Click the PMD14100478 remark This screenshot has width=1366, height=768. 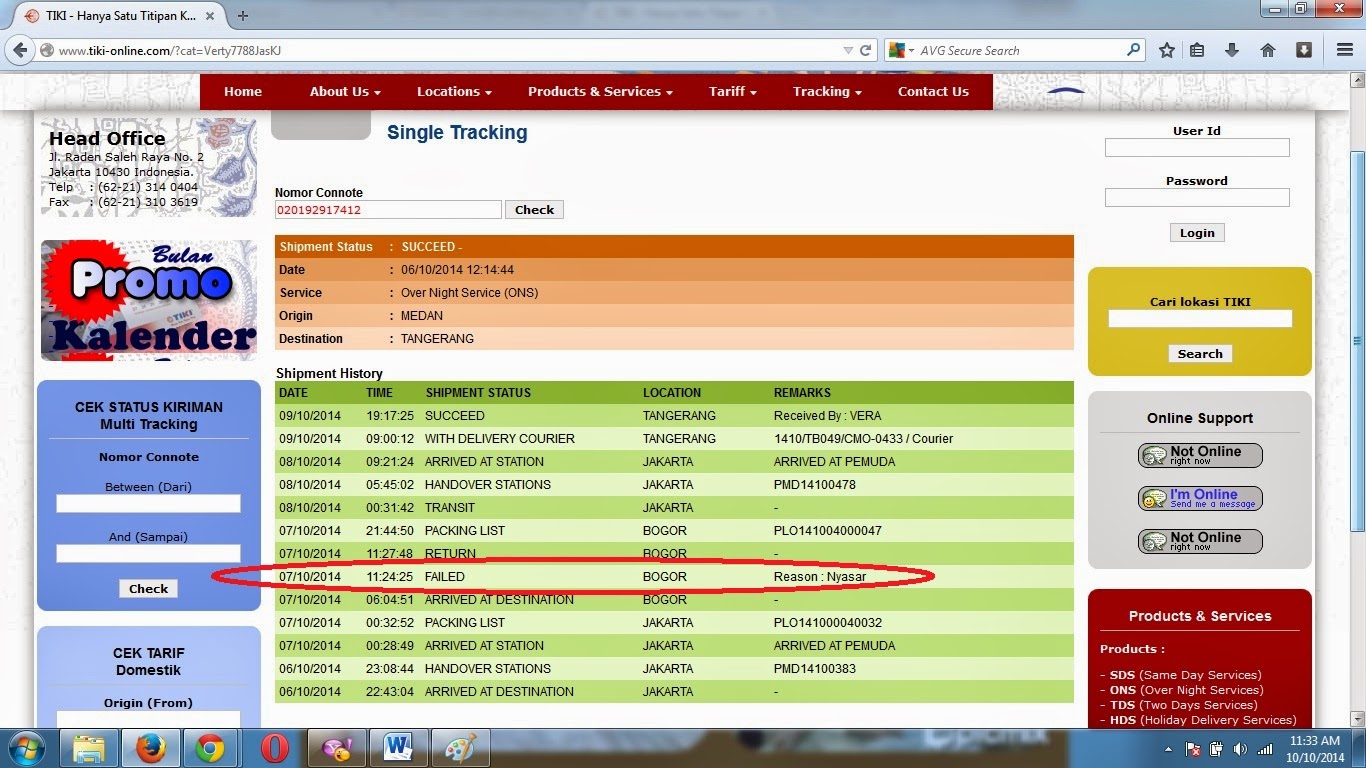tap(815, 485)
